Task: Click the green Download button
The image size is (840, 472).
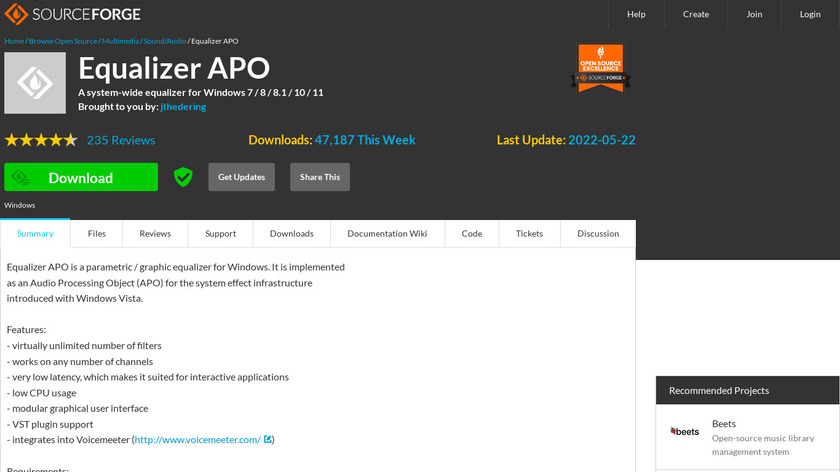Action: pos(81,177)
